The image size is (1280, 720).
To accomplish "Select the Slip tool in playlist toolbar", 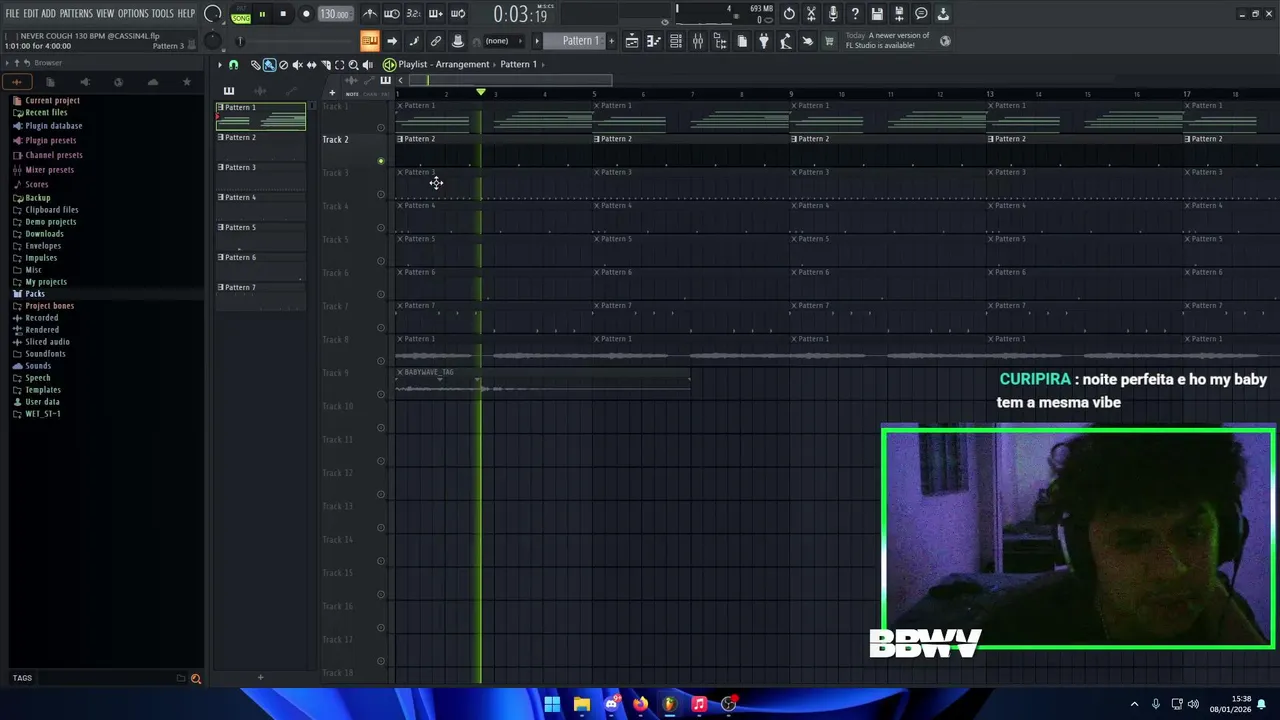I will tap(311, 65).
